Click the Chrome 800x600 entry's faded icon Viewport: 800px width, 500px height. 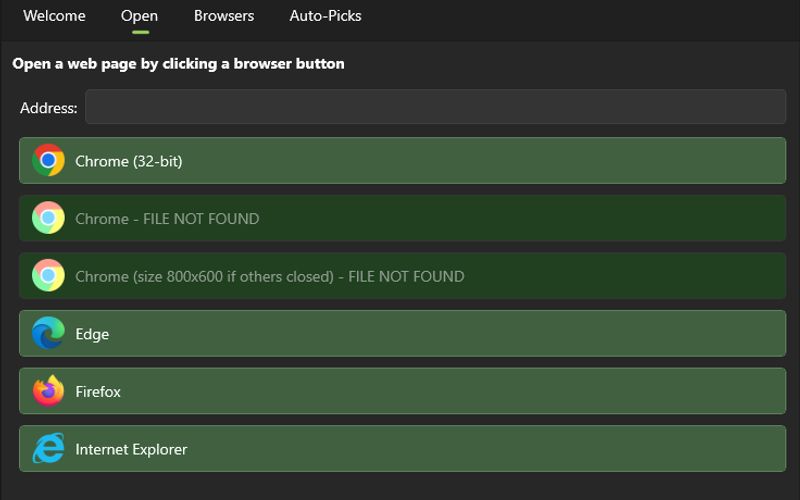point(48,276)
